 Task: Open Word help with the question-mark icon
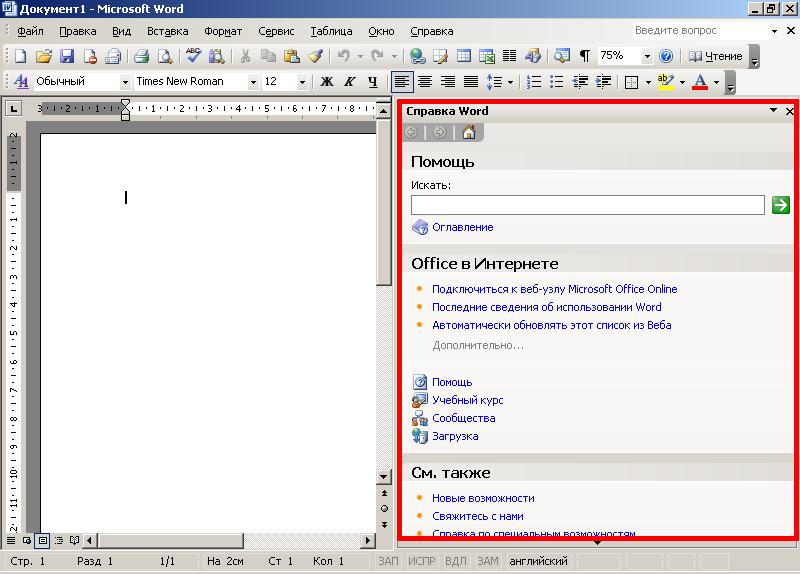tap(666, 56)
